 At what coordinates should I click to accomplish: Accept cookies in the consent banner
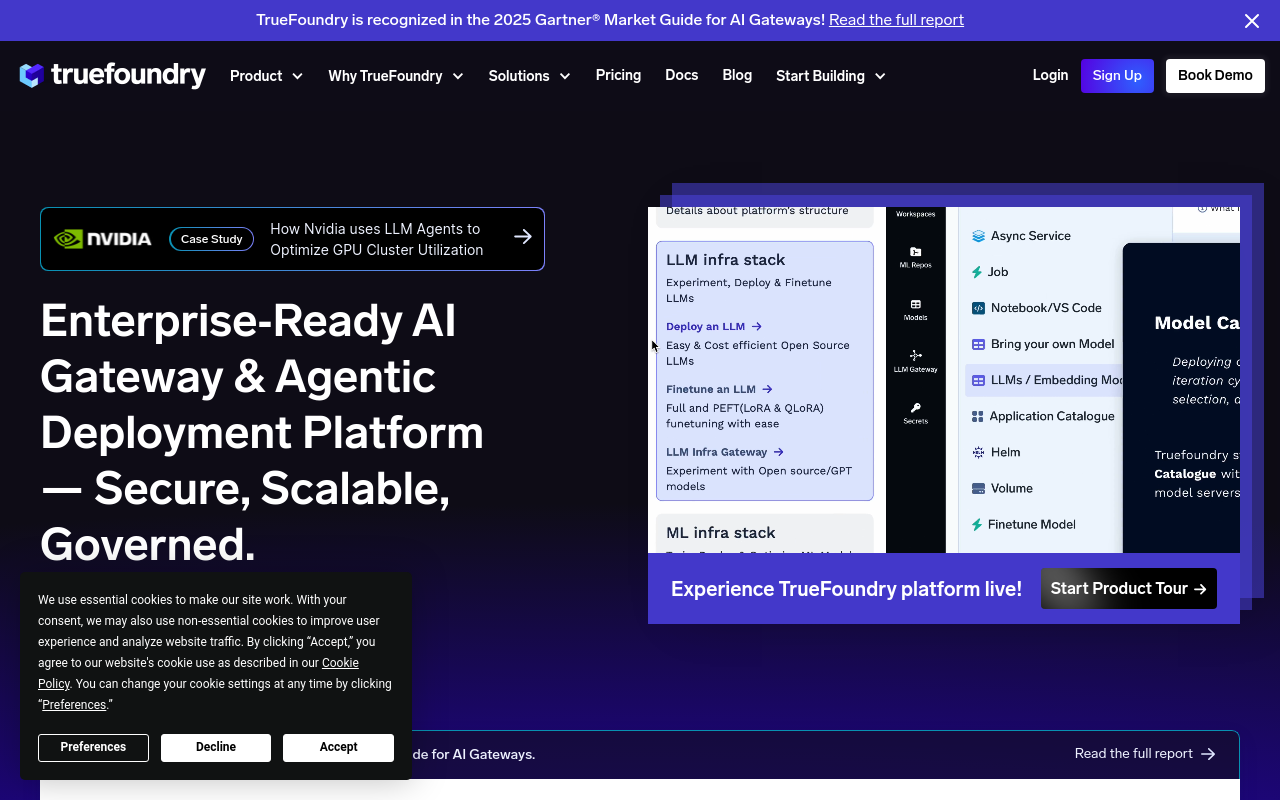pyautogui.click(x=338, y=747)
